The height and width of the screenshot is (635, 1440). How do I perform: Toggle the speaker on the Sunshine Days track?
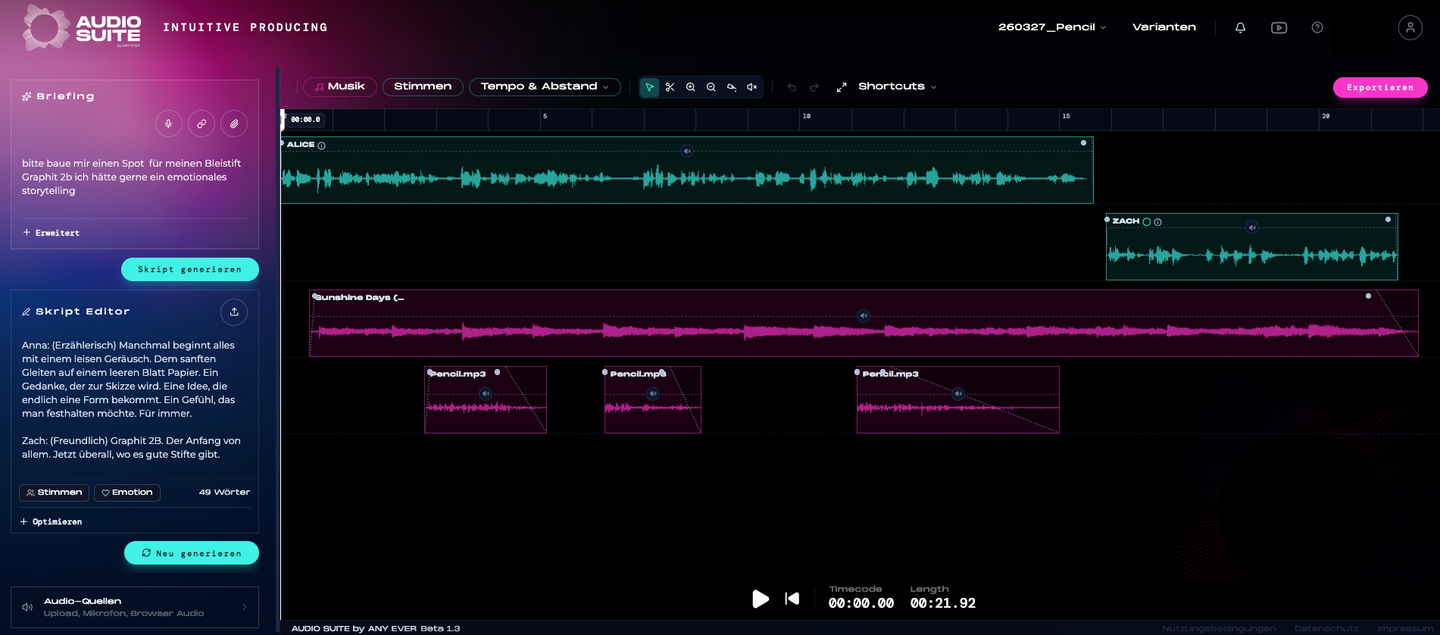pos(864,315)
